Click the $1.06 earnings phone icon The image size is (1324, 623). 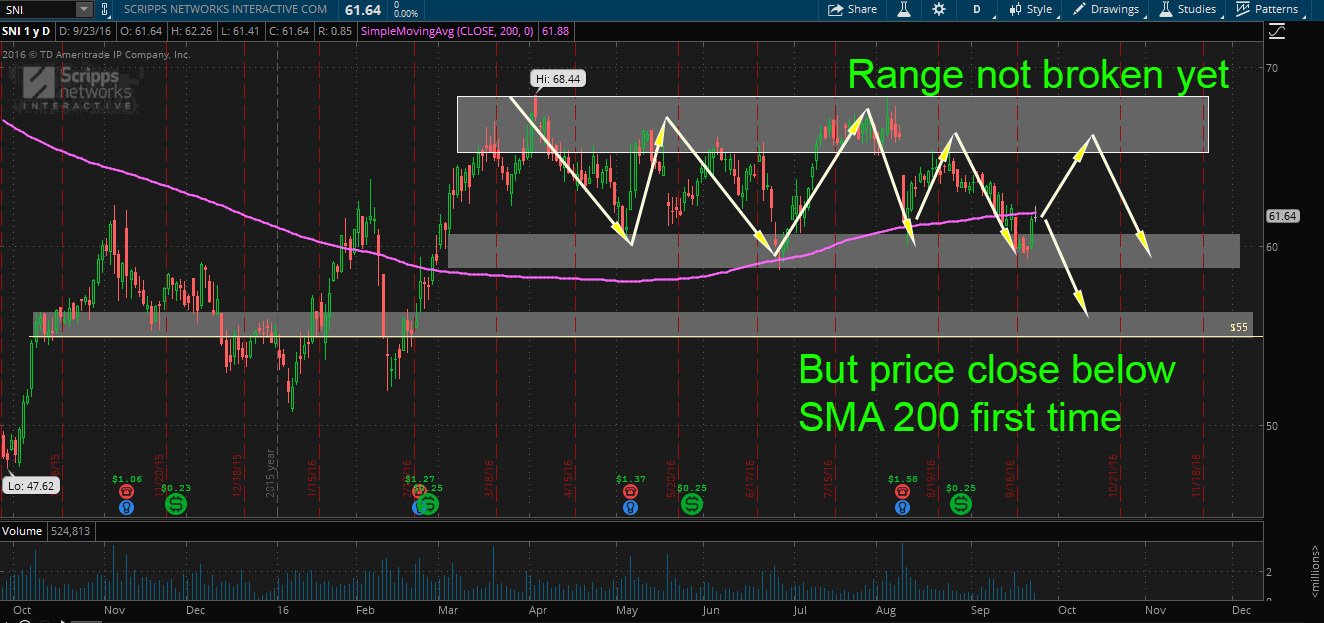coord(127,492)
